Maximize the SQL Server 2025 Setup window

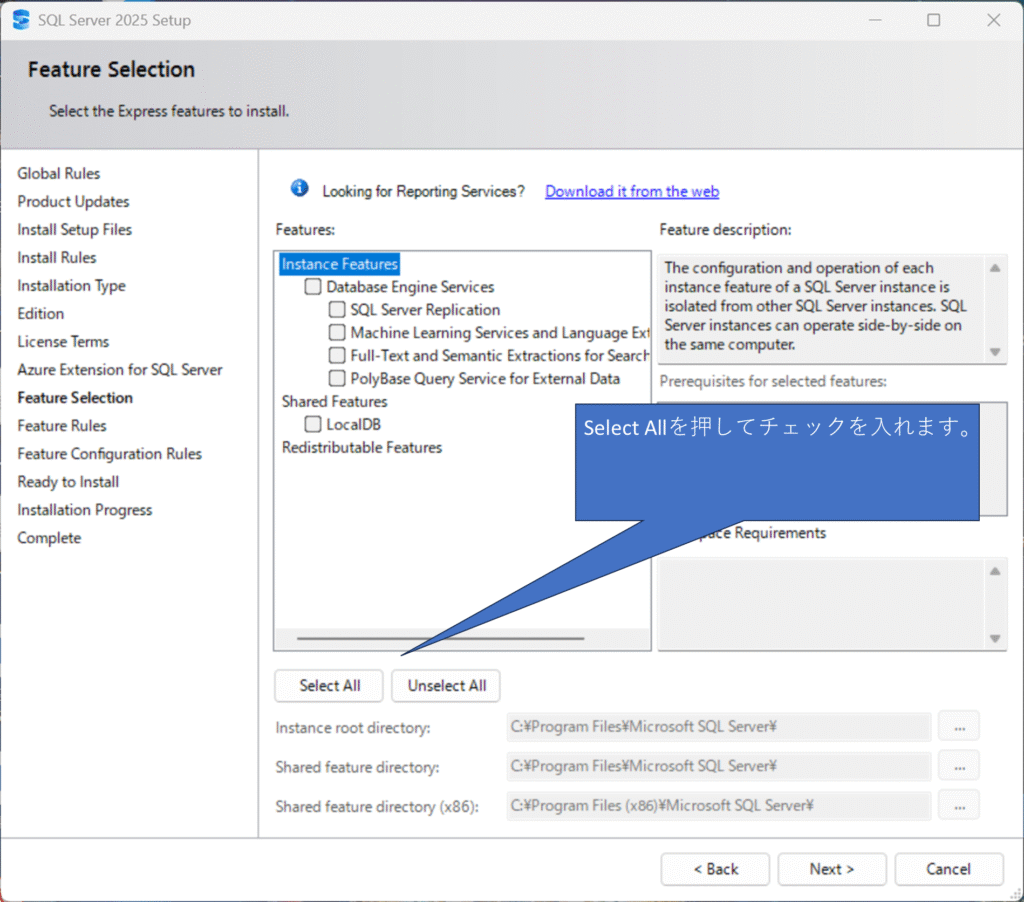click(934, 20)
